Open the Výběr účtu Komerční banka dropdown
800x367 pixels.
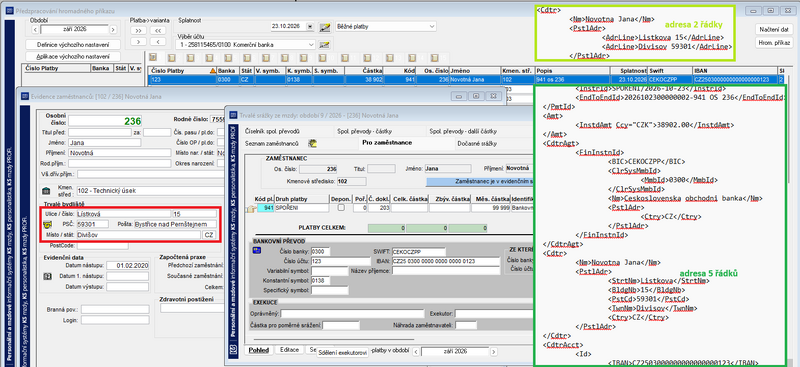[x=311, y=45]
